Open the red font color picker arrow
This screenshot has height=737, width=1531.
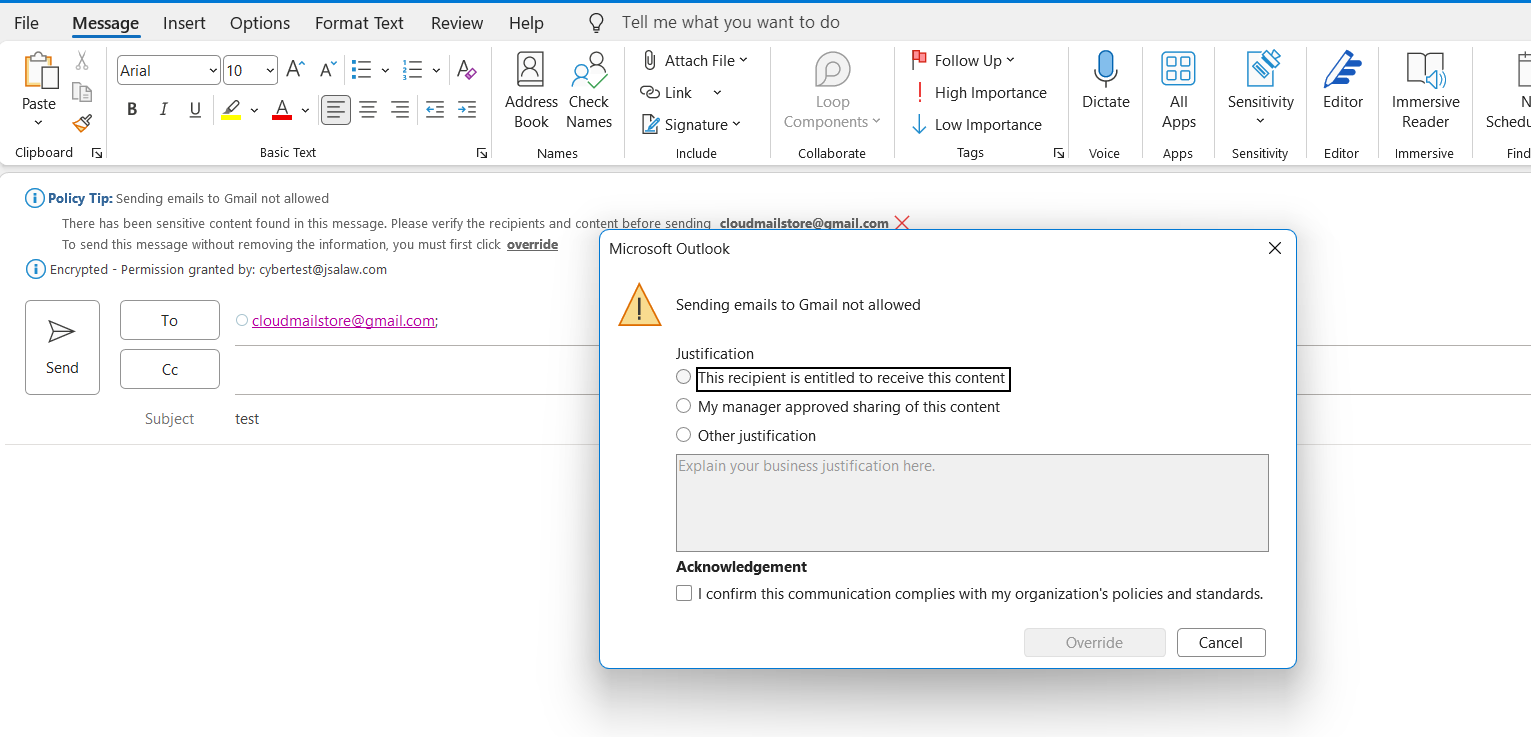click(x=305, y=110)
